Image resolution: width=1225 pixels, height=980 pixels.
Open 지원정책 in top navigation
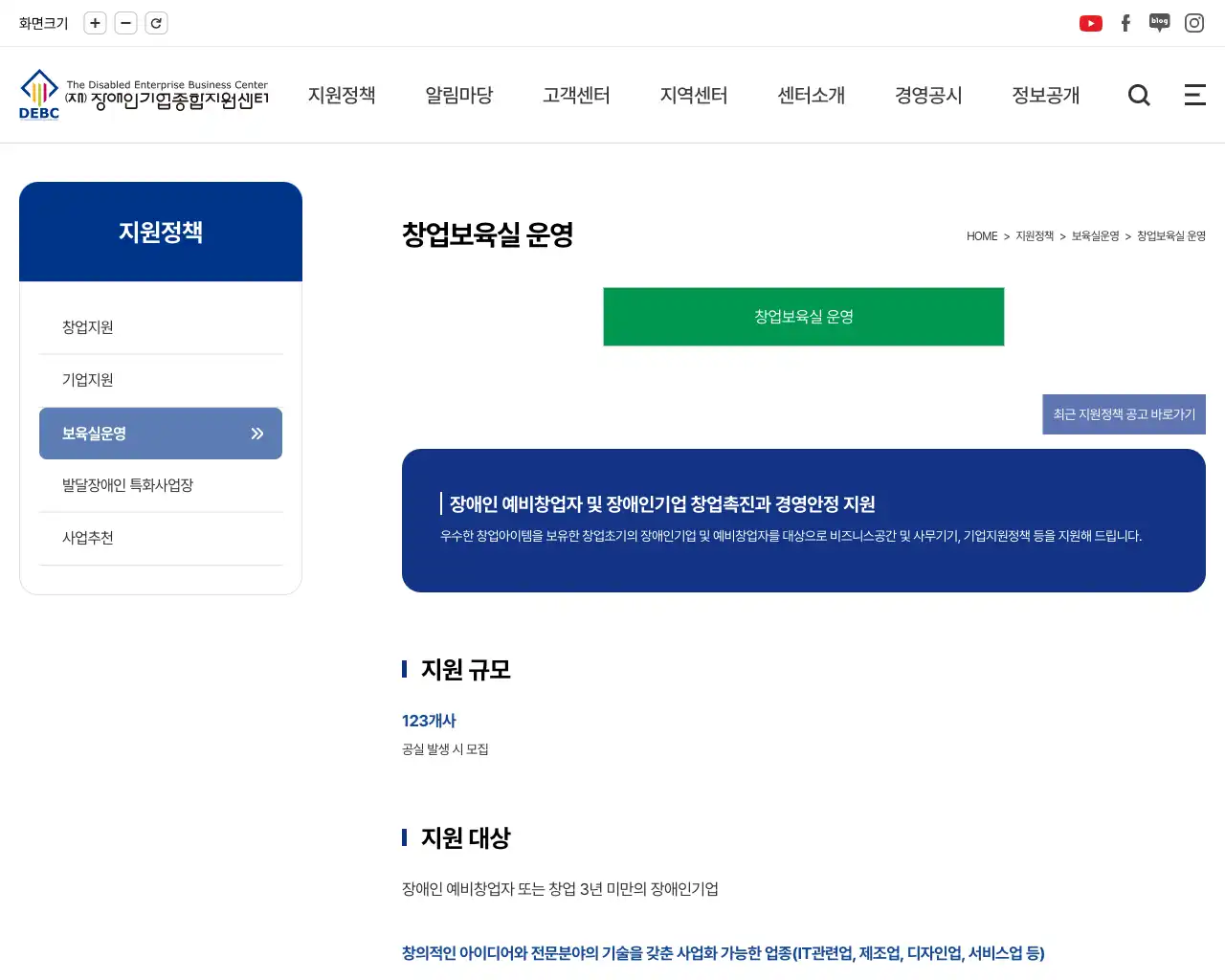[x=342, y=95]
